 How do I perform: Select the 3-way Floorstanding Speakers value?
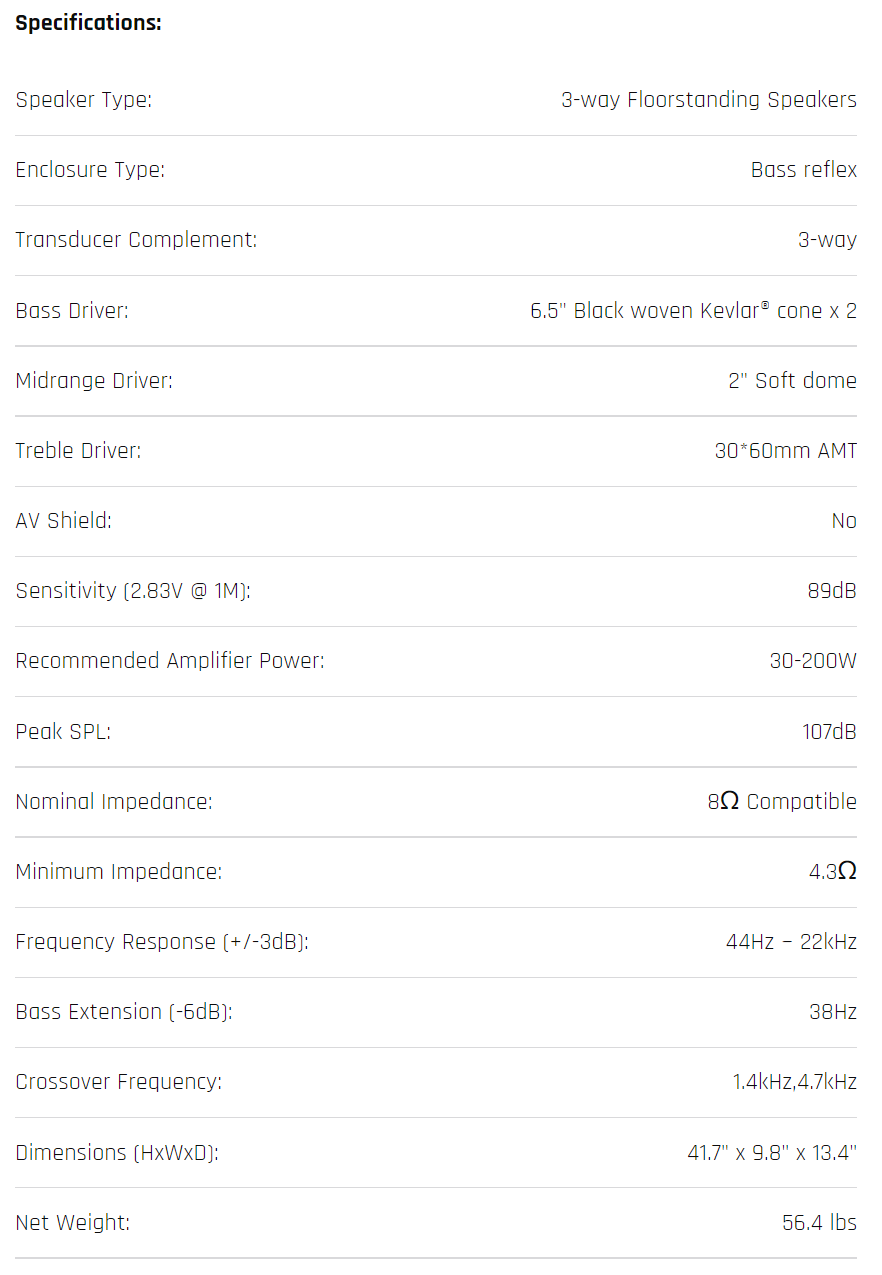708,100
